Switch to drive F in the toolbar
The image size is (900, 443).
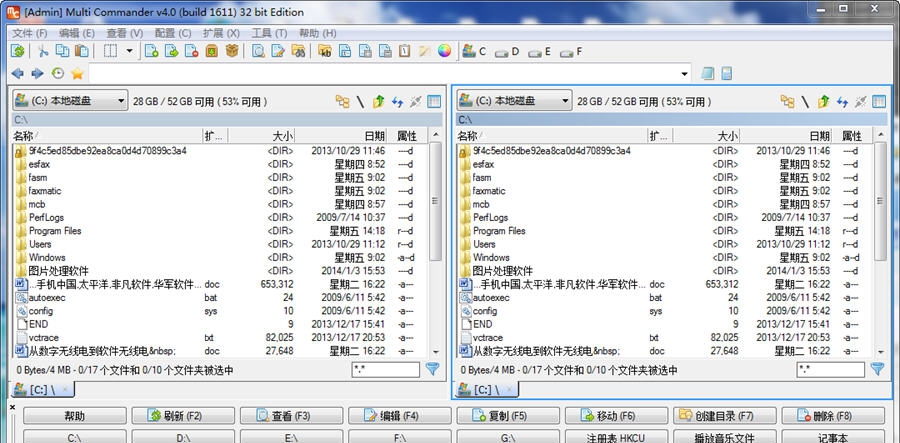coord(571,51)
